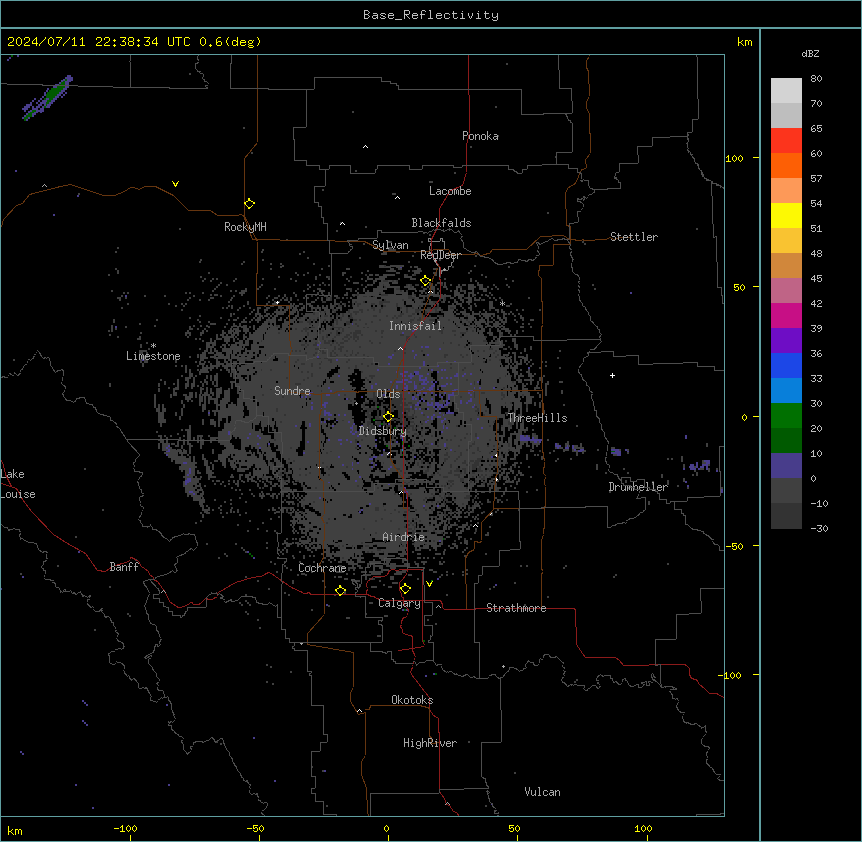Click the 0 km label on bottom axis
Viewport: 862px width, 842px height.
tap(386, 828)
